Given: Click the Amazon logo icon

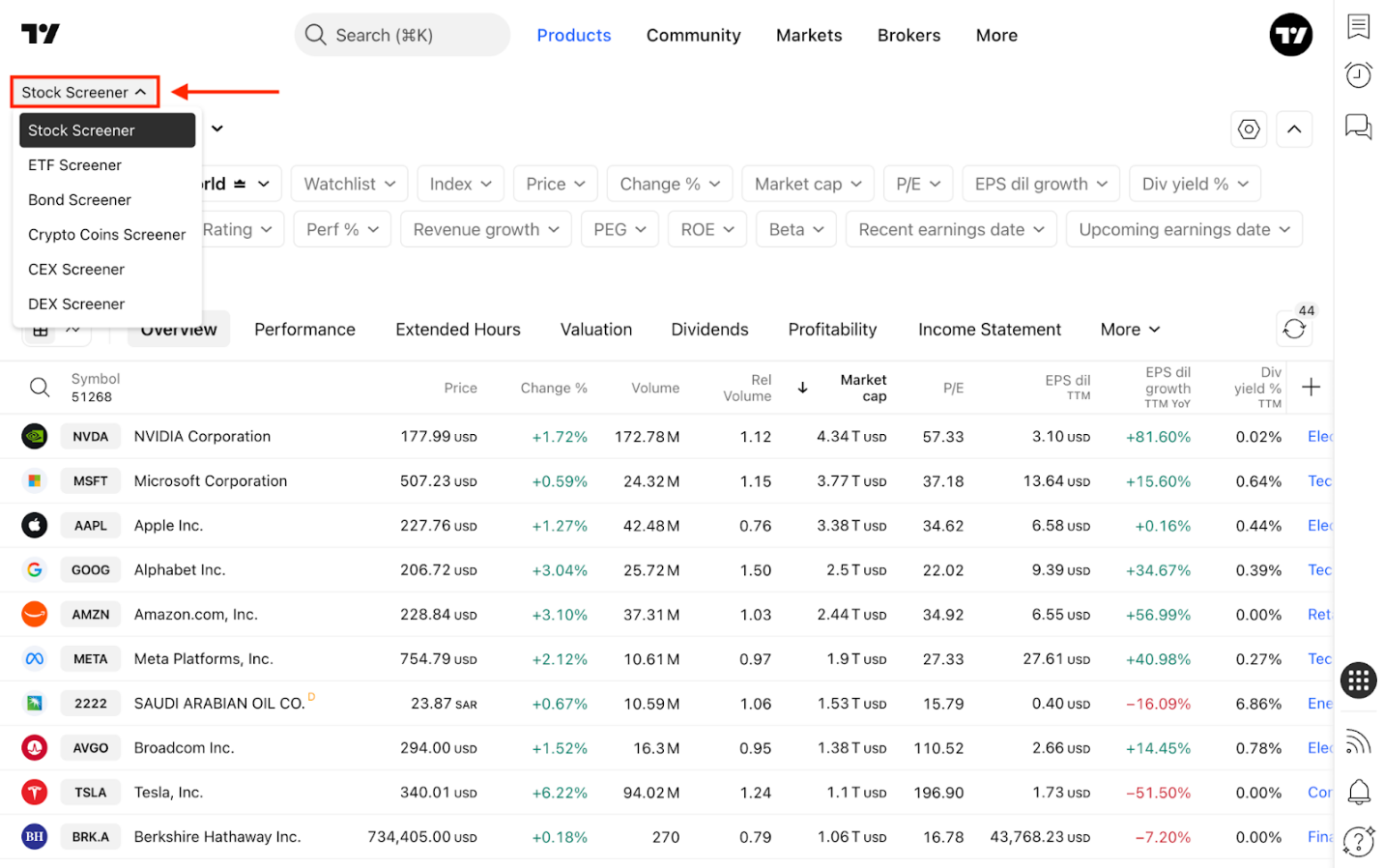Looking at the screenshot, I should pos(35,614).
